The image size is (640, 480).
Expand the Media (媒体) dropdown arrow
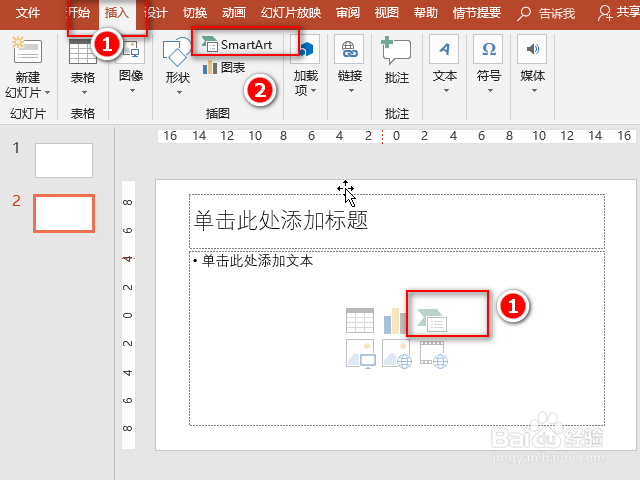point(534,91)
